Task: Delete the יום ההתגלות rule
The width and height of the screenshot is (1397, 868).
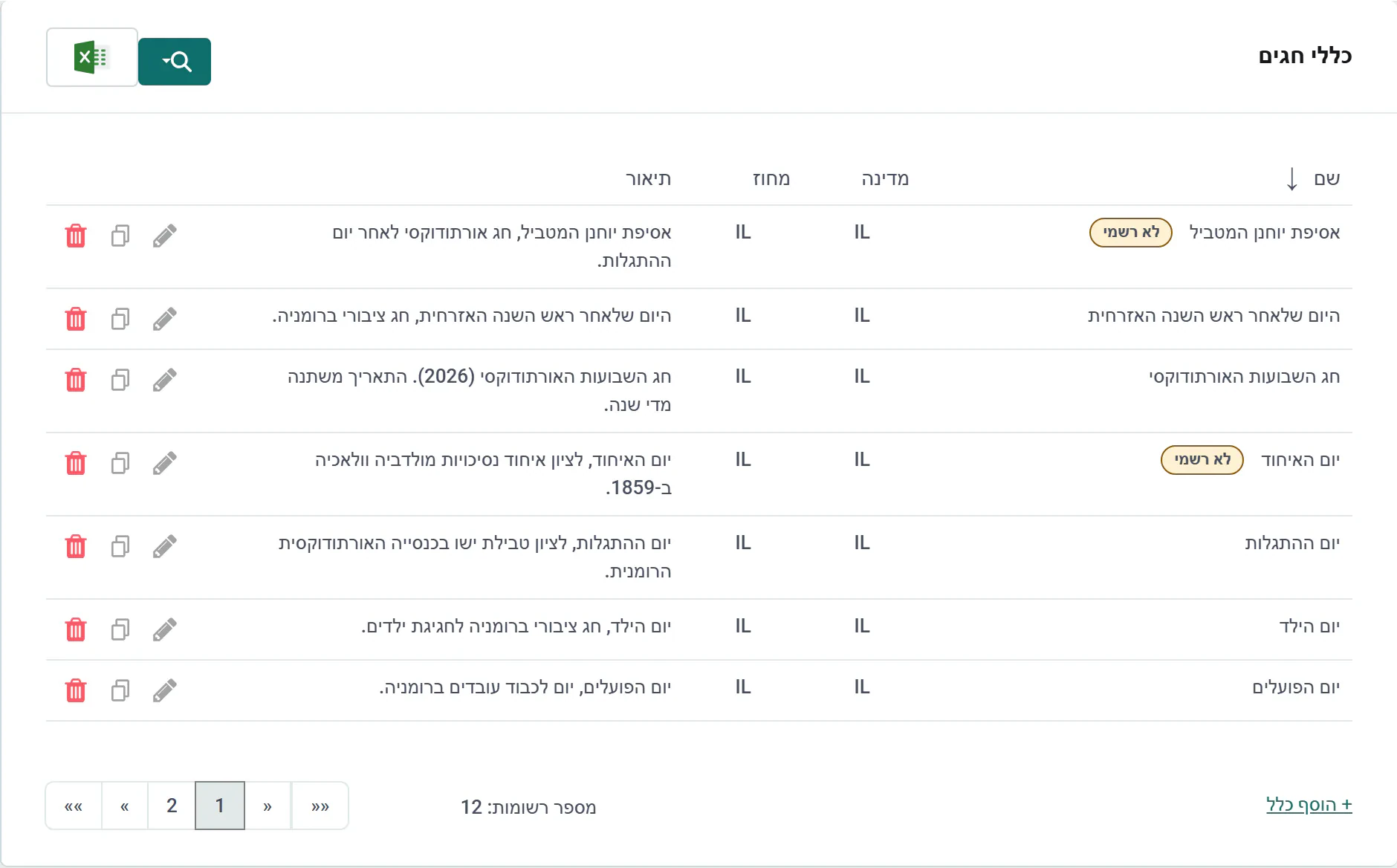Action: pyautogui.click(x=76, y=546)
